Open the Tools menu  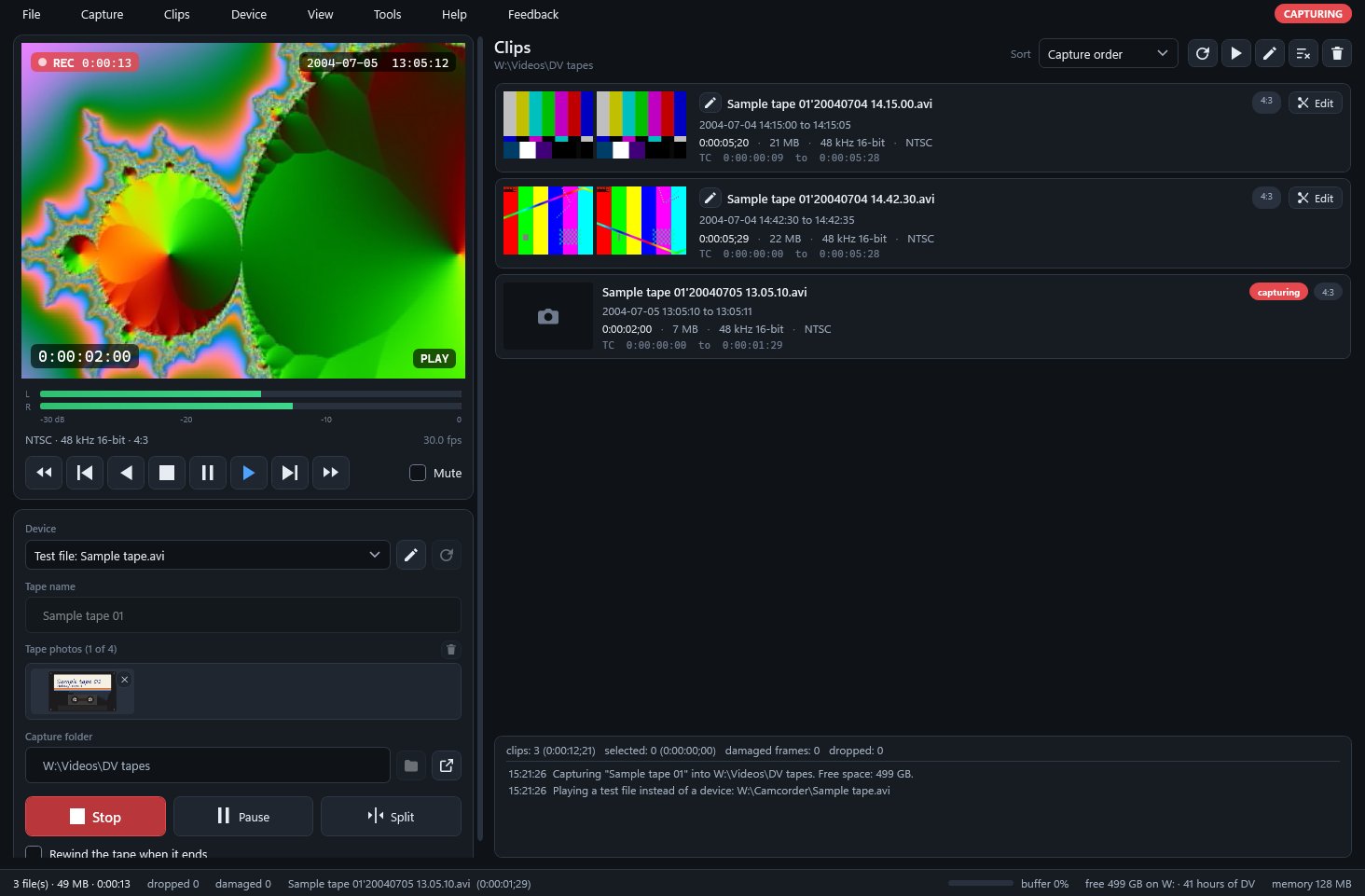coord(388,14)
